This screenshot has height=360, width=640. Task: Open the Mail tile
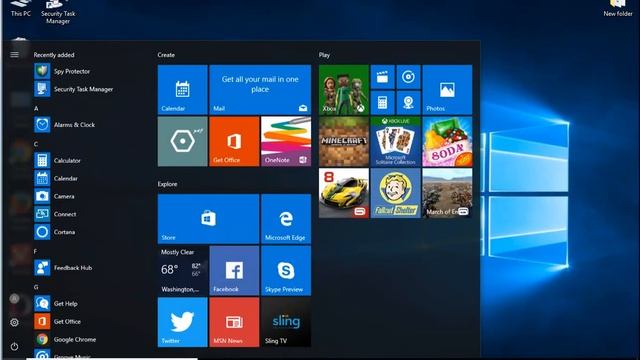coord(260,89)
